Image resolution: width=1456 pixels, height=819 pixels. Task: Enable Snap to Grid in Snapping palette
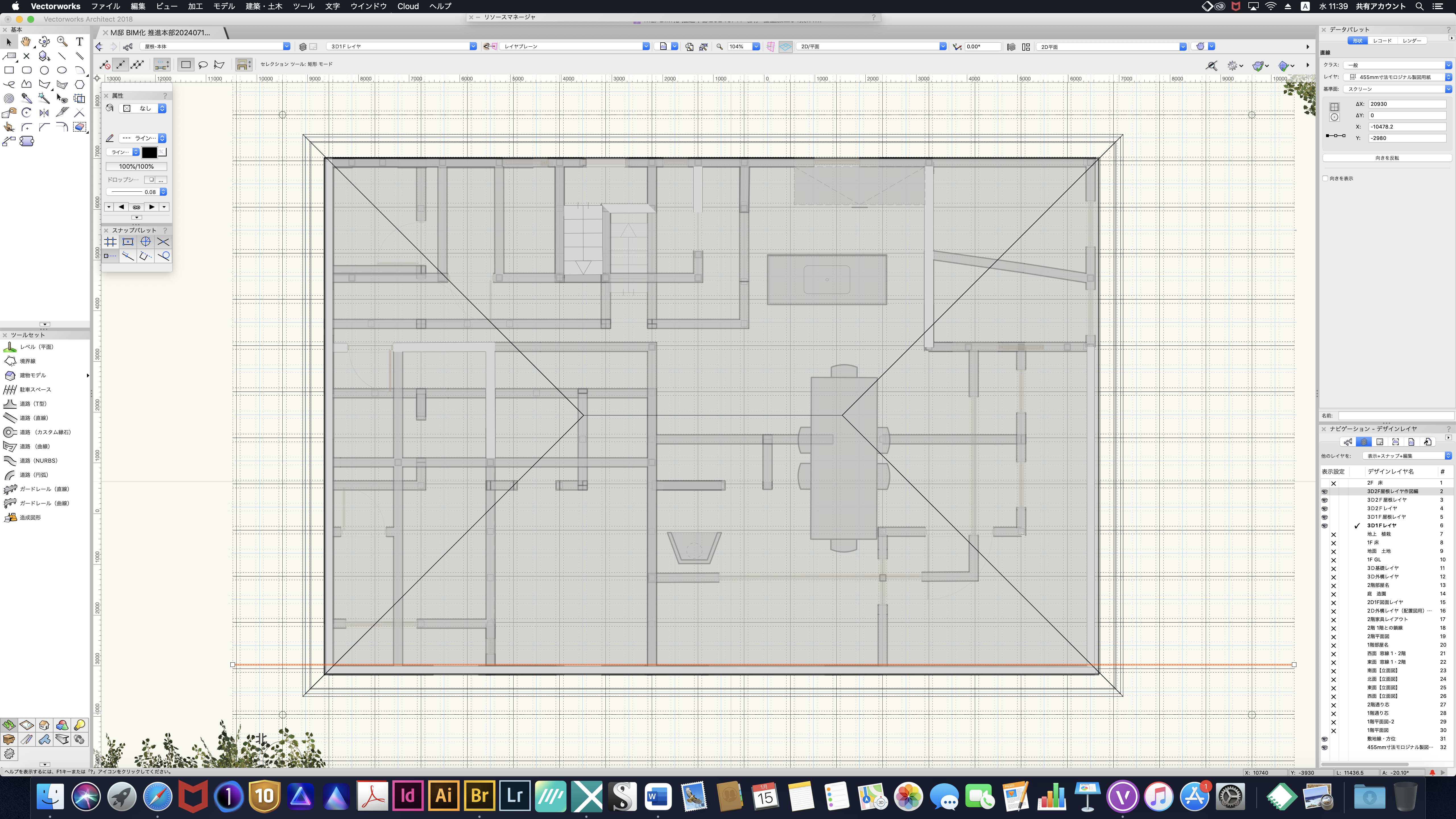(110, 242)
